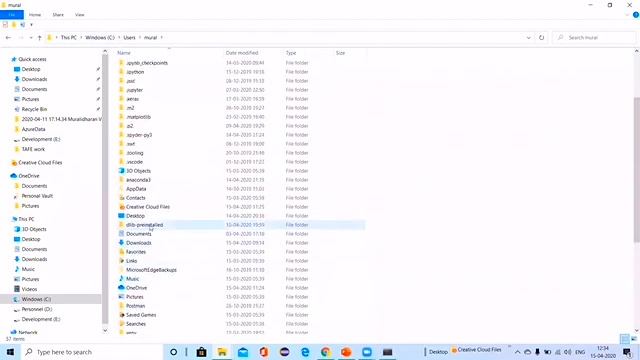Select This PC in navigation pane
The image size is (640, 360).
tap(26, 219)
